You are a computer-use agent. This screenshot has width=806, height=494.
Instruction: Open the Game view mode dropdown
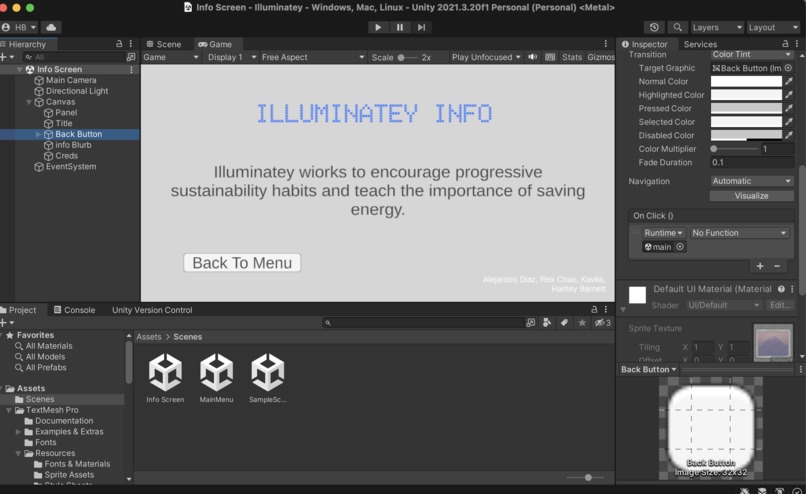(x=171, y=57)
